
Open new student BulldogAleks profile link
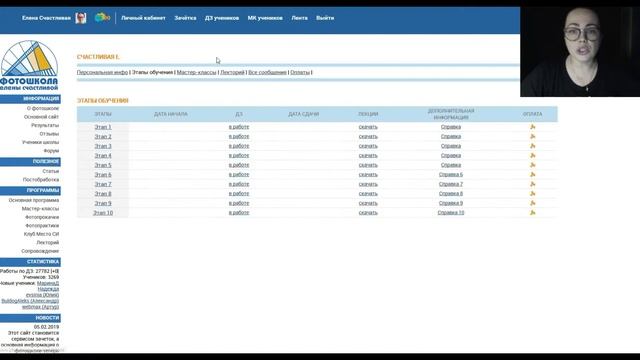(30, 301)
